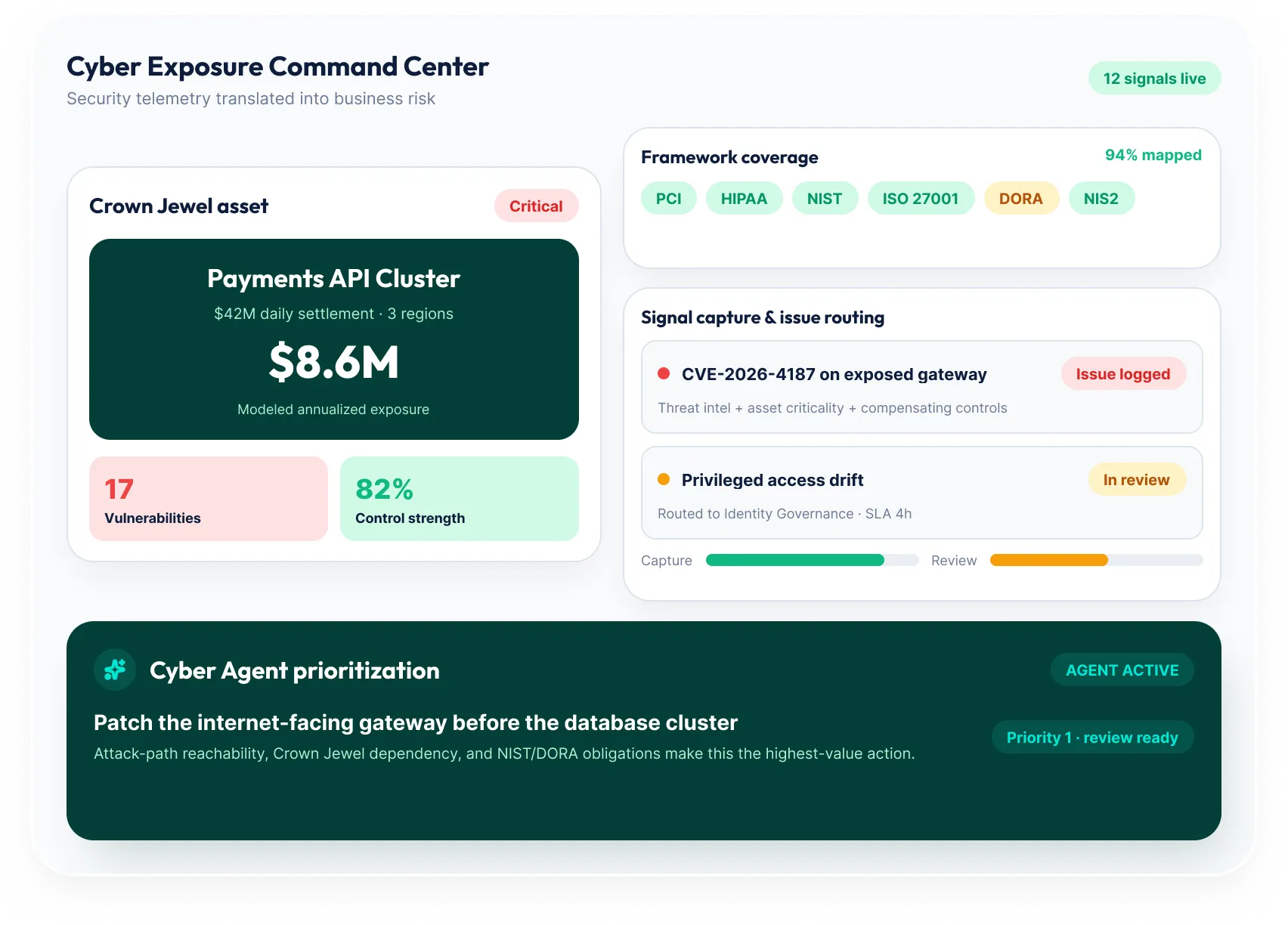This screenshot has height=925, width=1288.
Task: Click the Routed to Identity Governance text
Action: (x=785, y=514)
